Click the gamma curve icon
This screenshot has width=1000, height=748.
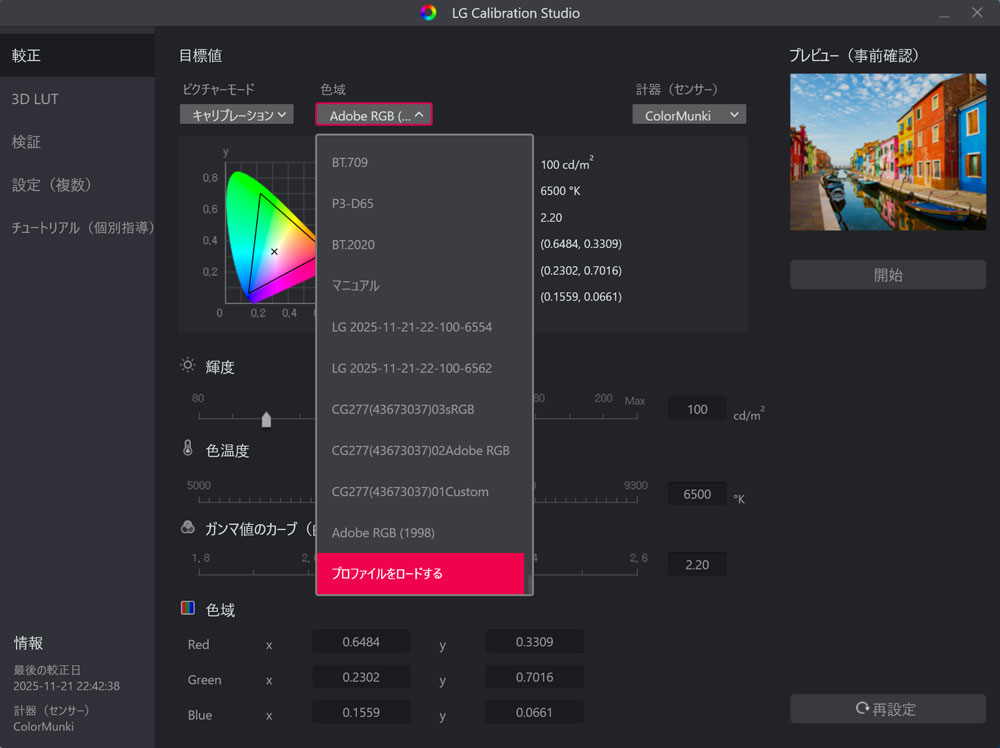(x=187, y=528)
